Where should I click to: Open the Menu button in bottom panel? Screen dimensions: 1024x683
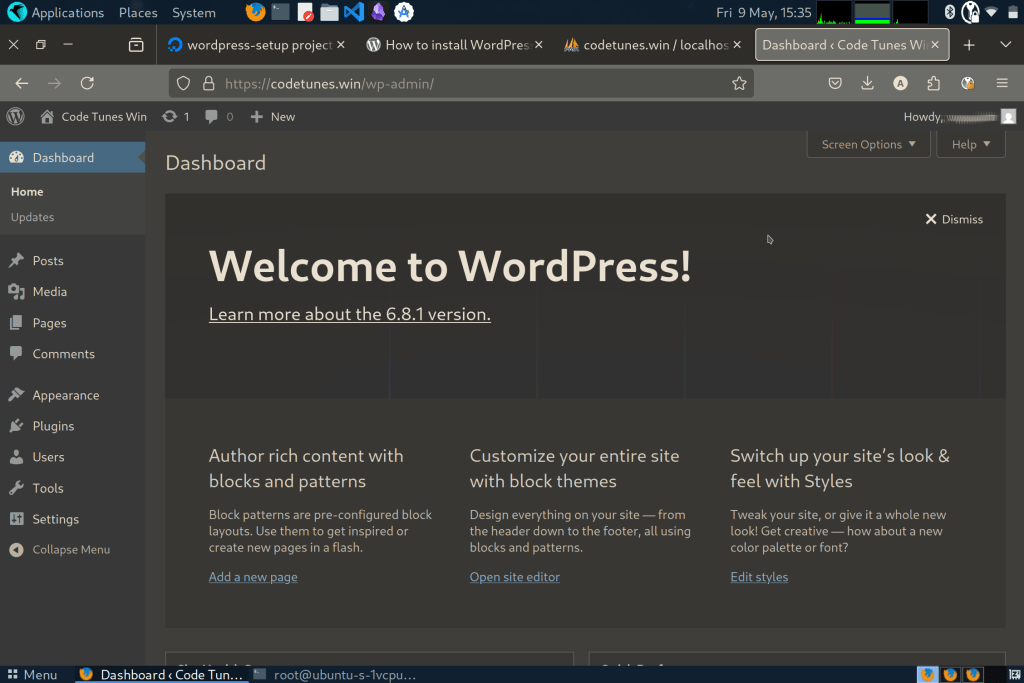[x=32, y=675]
